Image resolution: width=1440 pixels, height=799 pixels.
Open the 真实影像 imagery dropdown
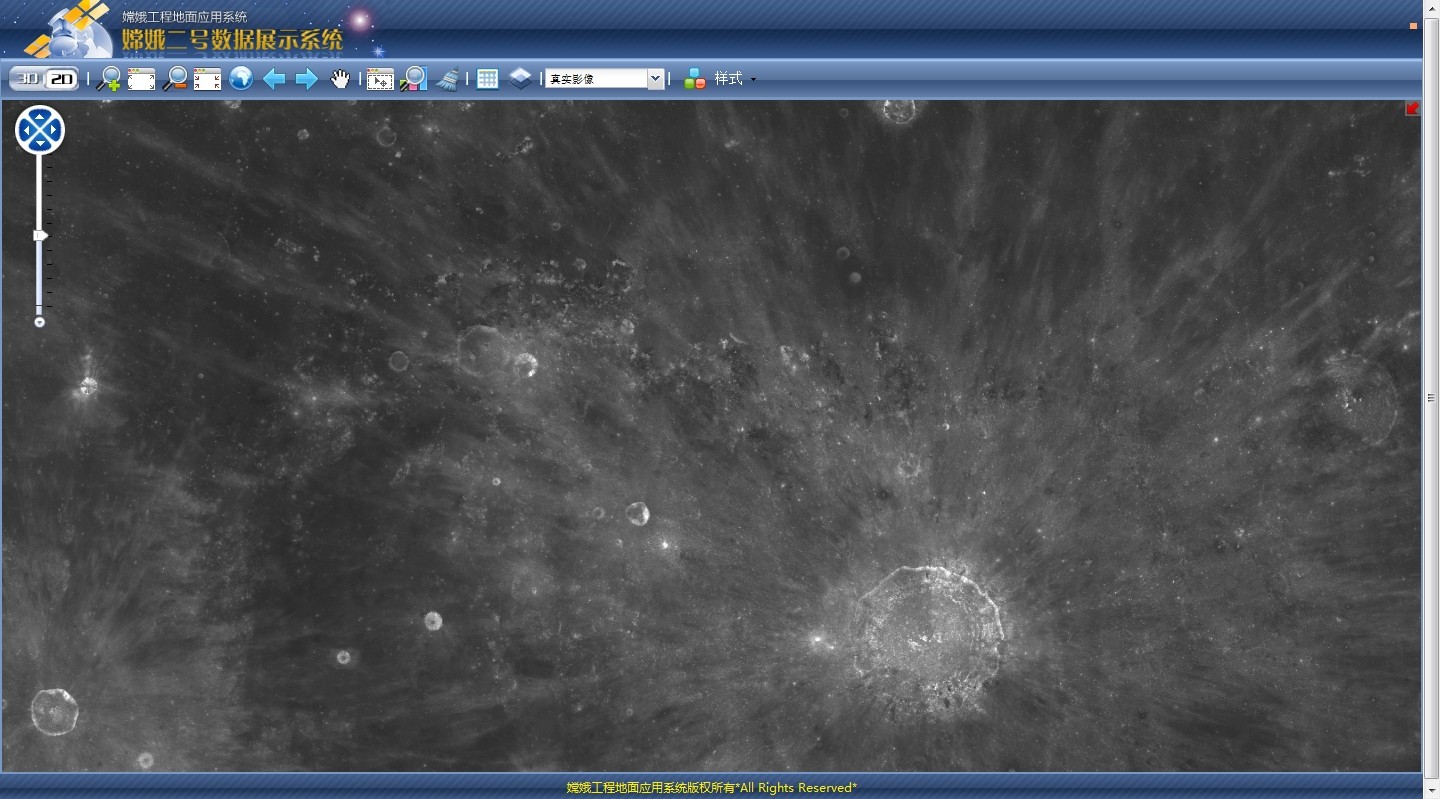[655, 79]
